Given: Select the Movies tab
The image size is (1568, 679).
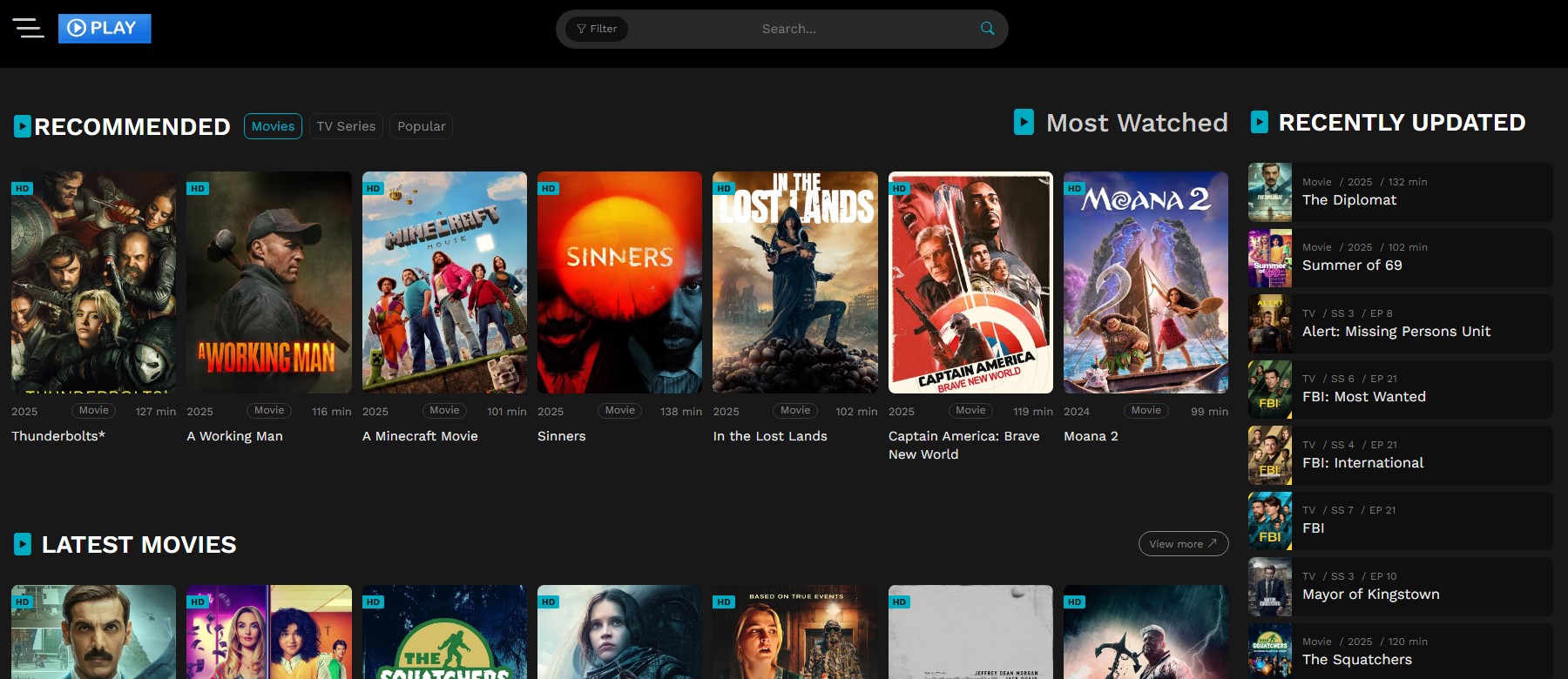Looking at the screenshot, I should (x=273, y=126).
